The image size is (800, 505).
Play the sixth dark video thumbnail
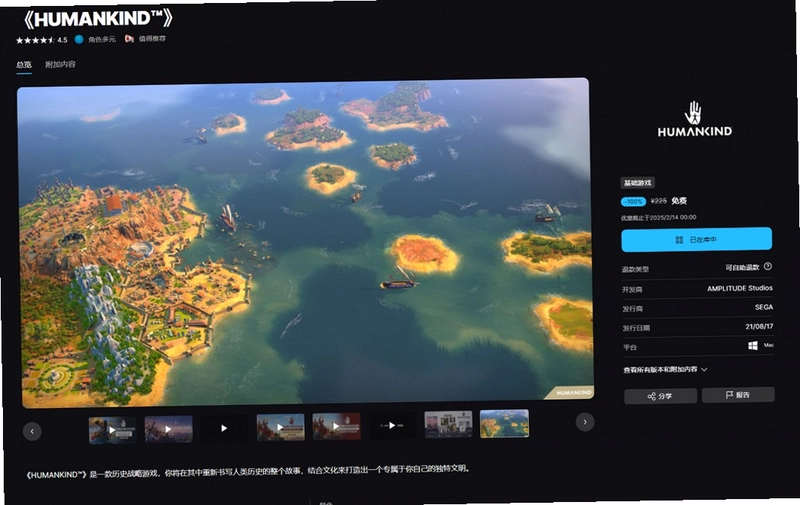[392, 425]
